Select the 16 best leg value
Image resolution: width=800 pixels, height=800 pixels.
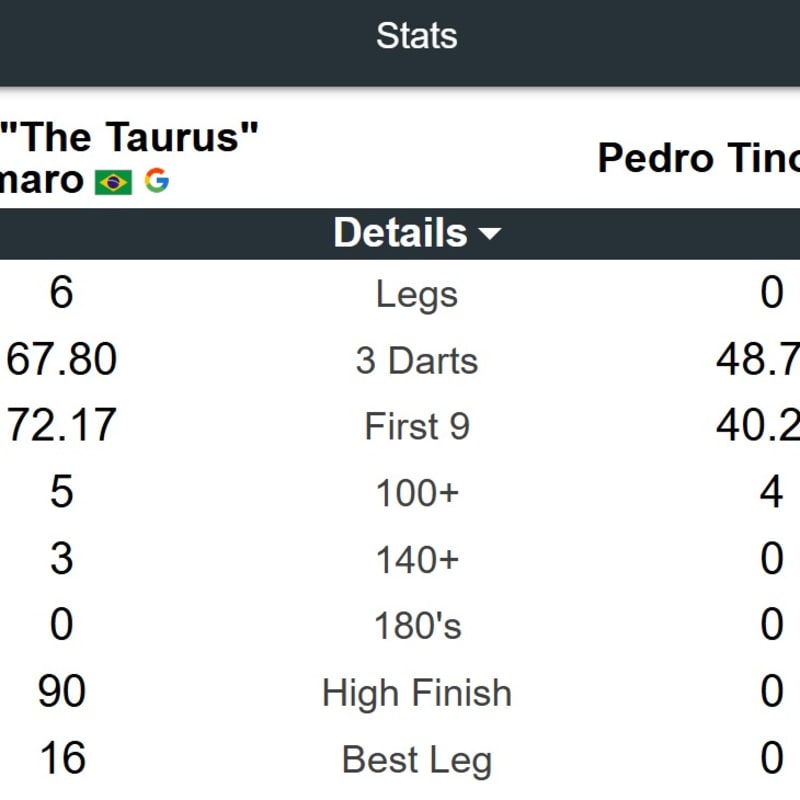coord(62,758)
